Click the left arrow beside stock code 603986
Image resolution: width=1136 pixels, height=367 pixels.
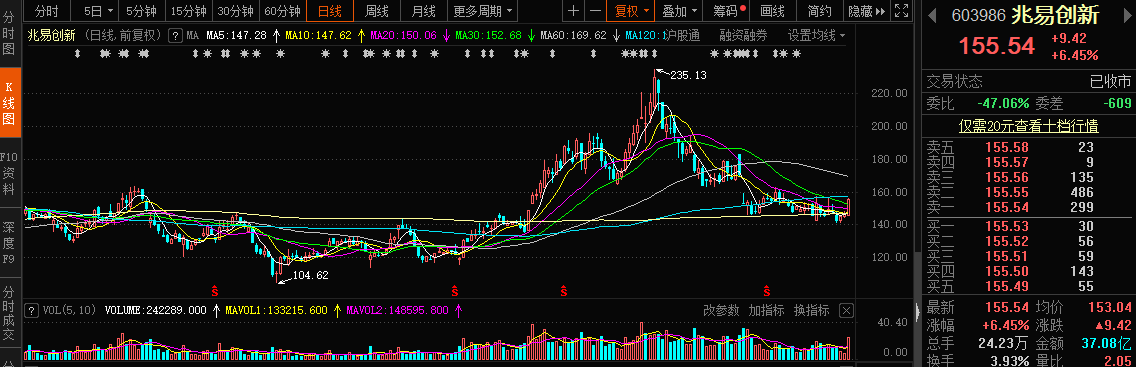click(933, 15)
